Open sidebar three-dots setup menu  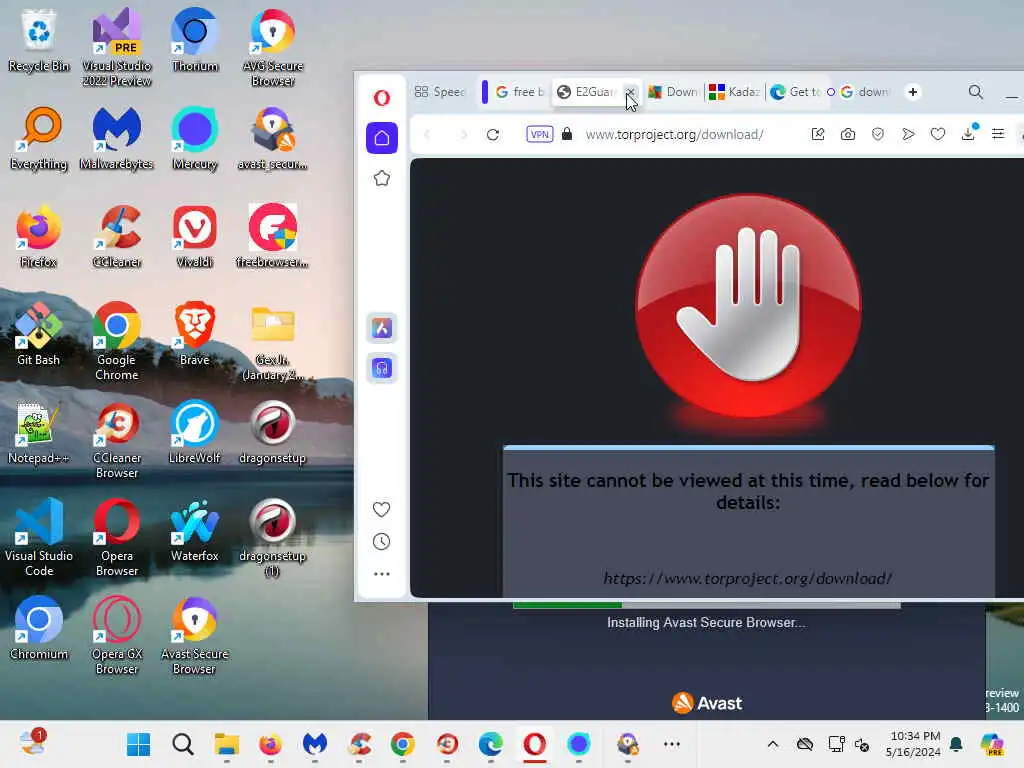pos(381,574)
